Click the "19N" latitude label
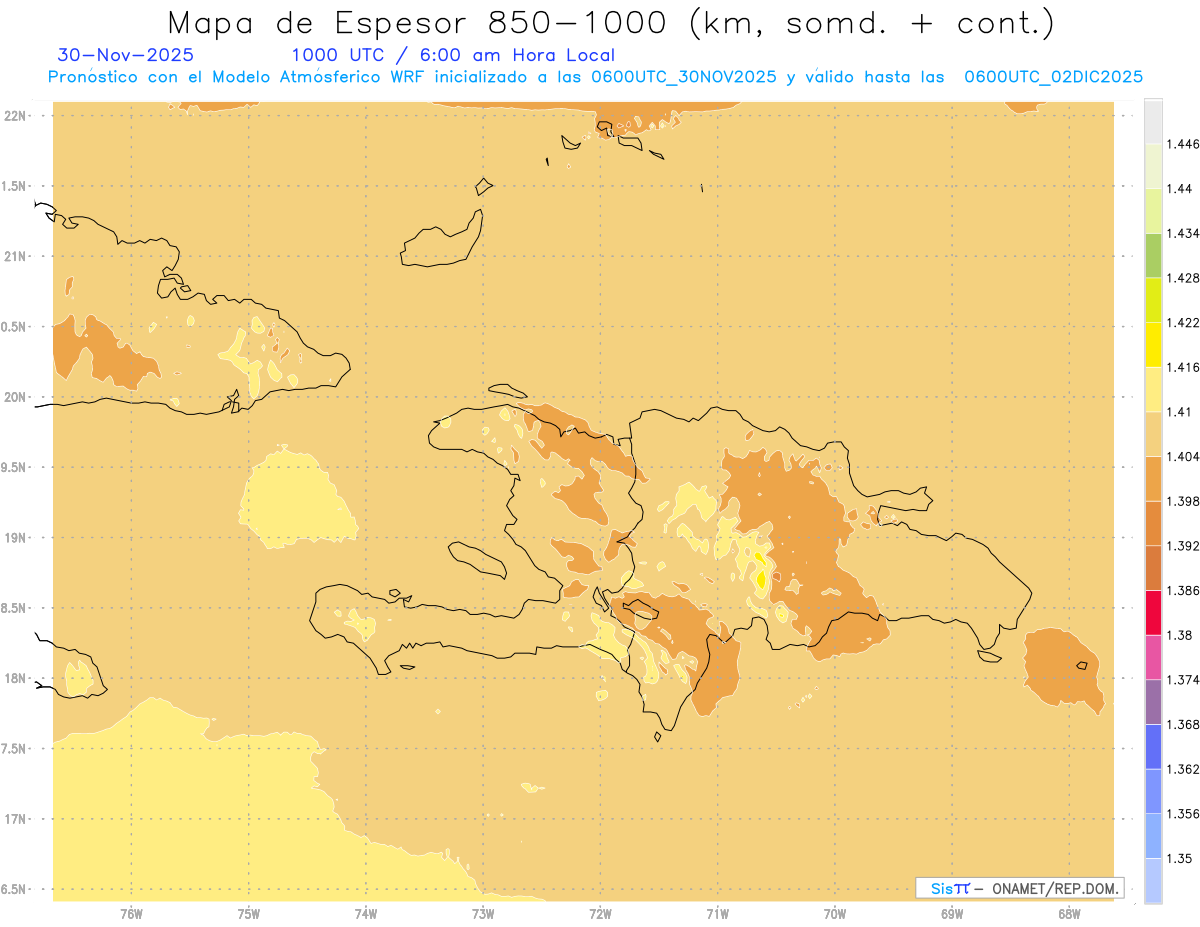 pos(14,538)
